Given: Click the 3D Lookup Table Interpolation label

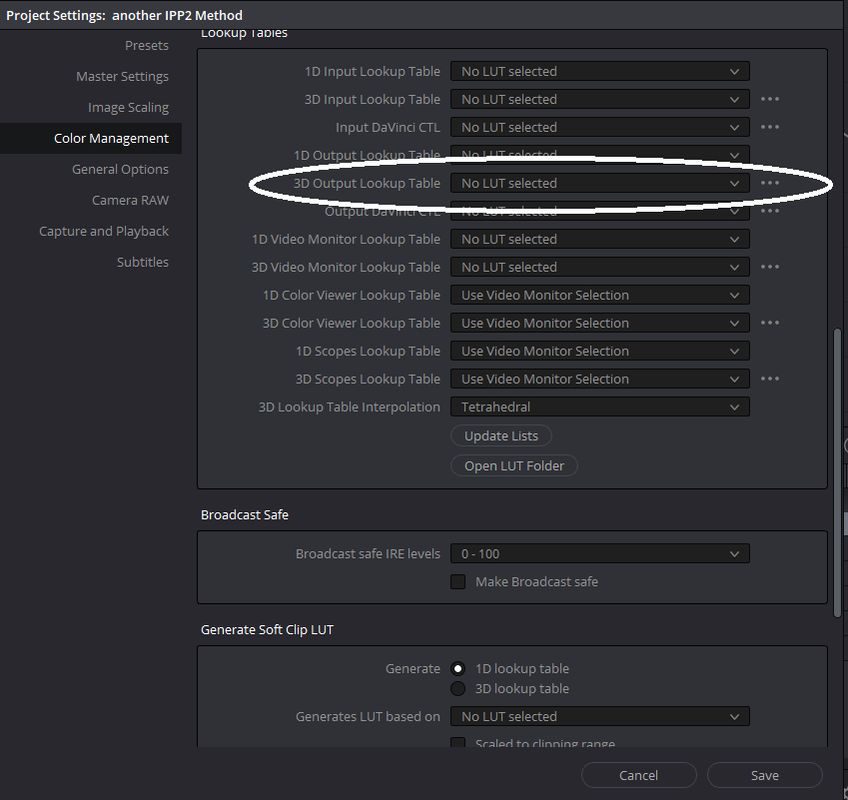Looking at the screenshot, I should [349, 407].
